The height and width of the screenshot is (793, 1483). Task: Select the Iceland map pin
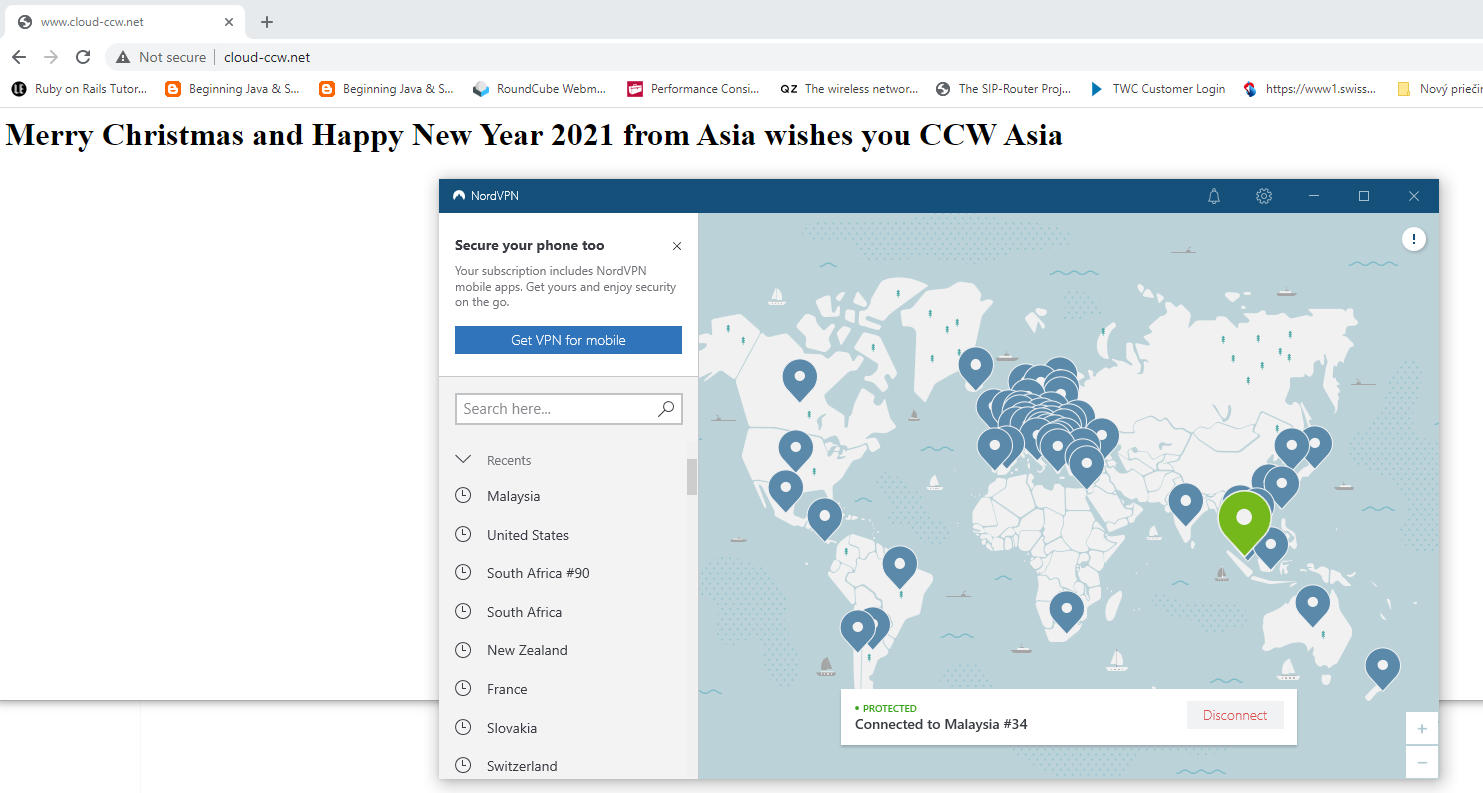point(976,368)
